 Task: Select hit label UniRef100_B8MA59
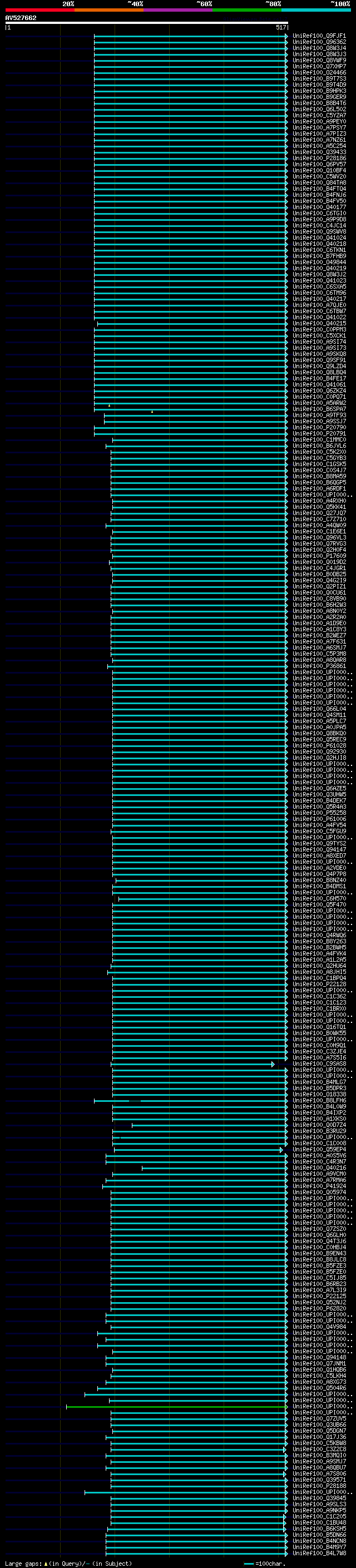(319, 476)
